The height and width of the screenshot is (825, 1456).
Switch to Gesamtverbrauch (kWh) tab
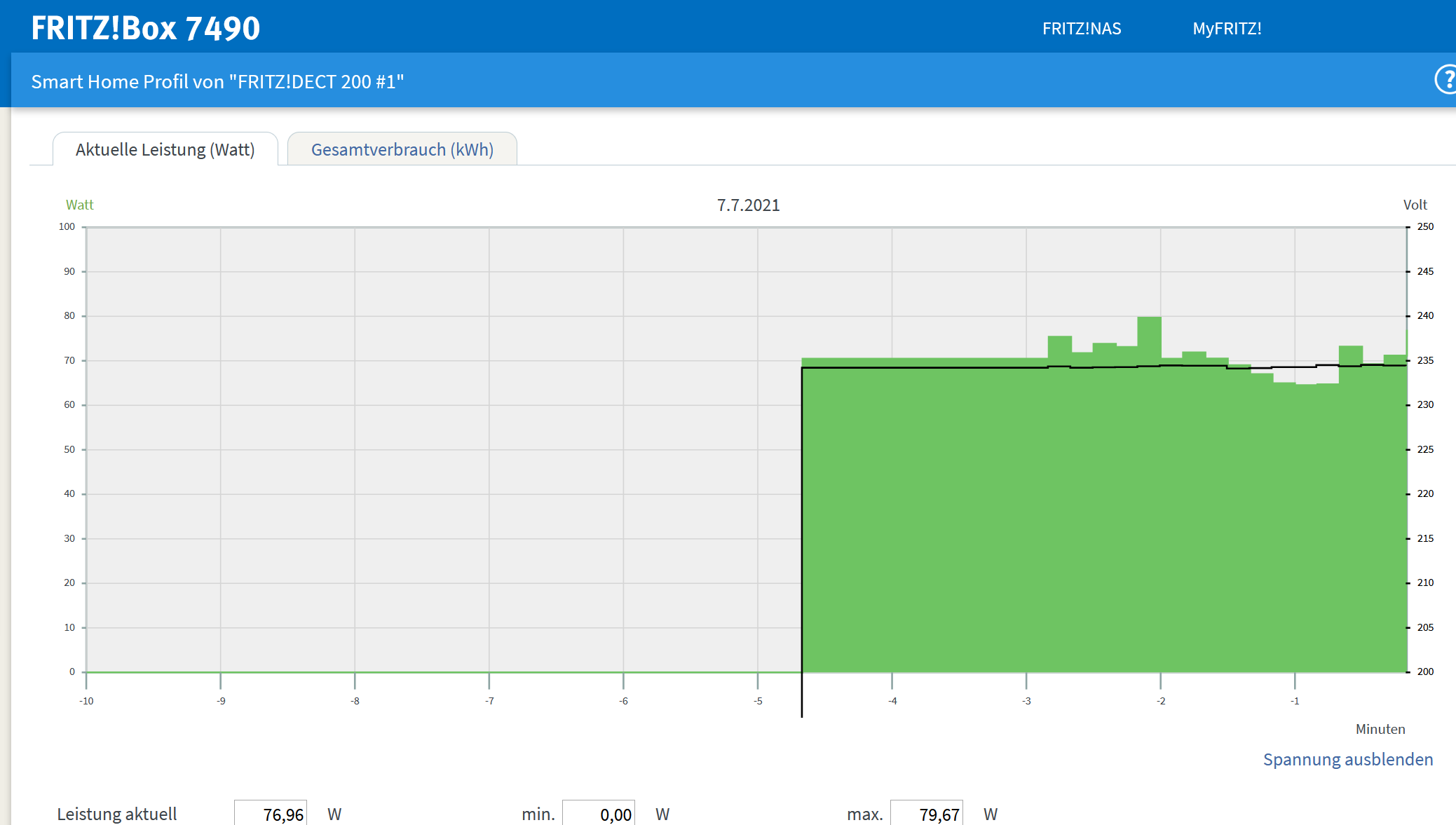(402, 149)
